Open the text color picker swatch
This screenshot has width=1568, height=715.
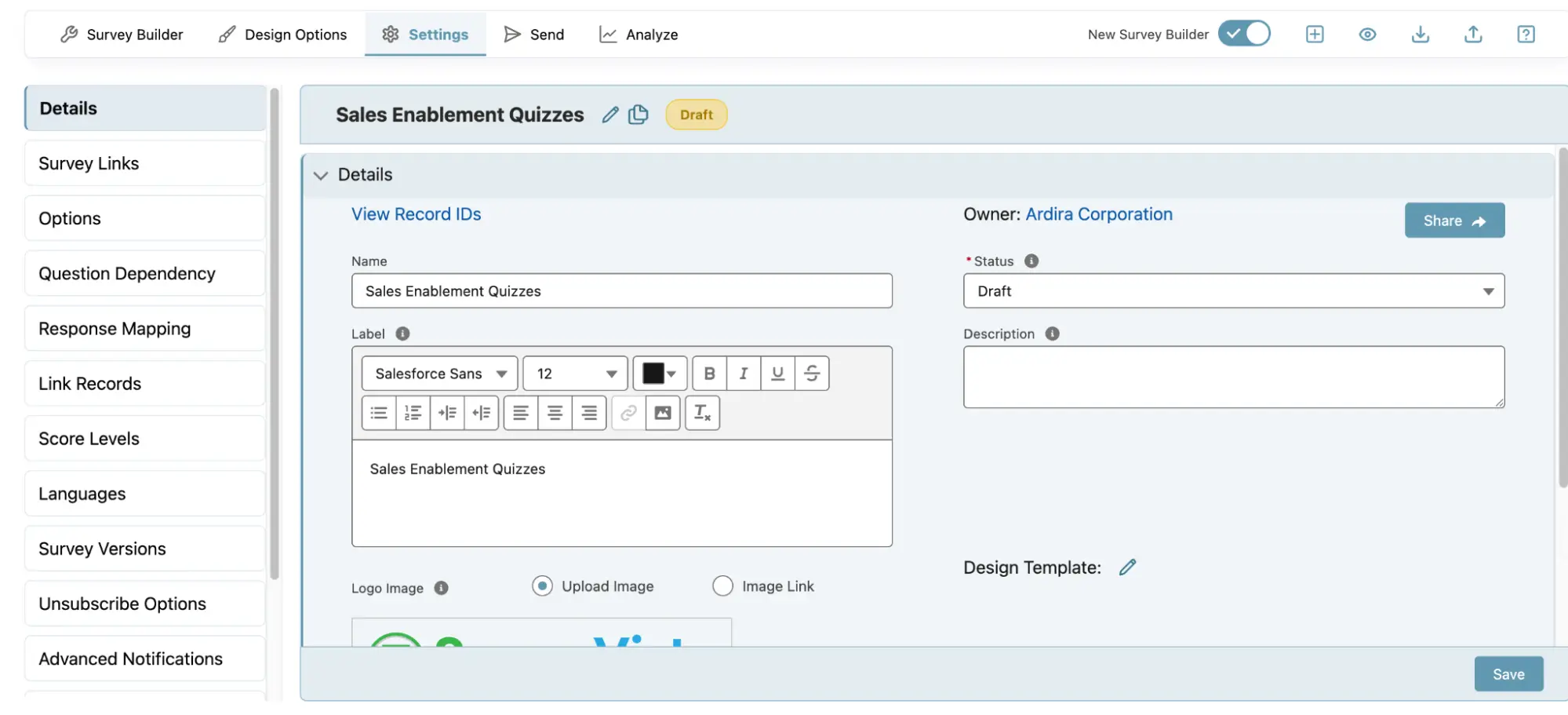[659, 374]
